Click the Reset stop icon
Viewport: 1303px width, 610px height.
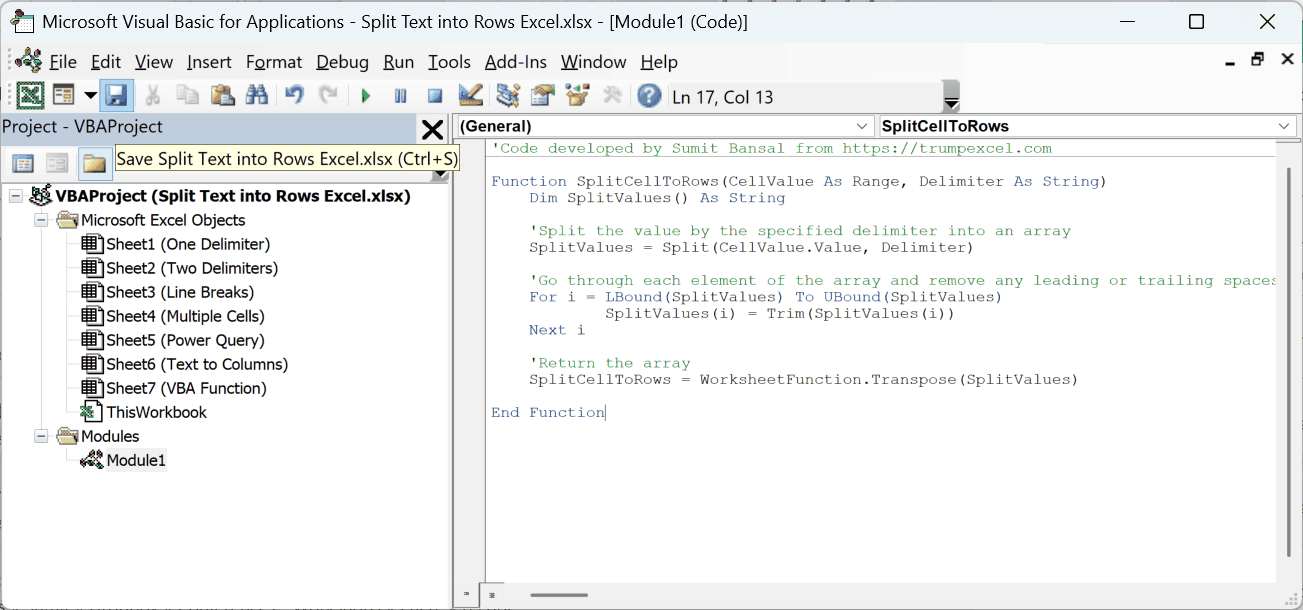point(435,96)
